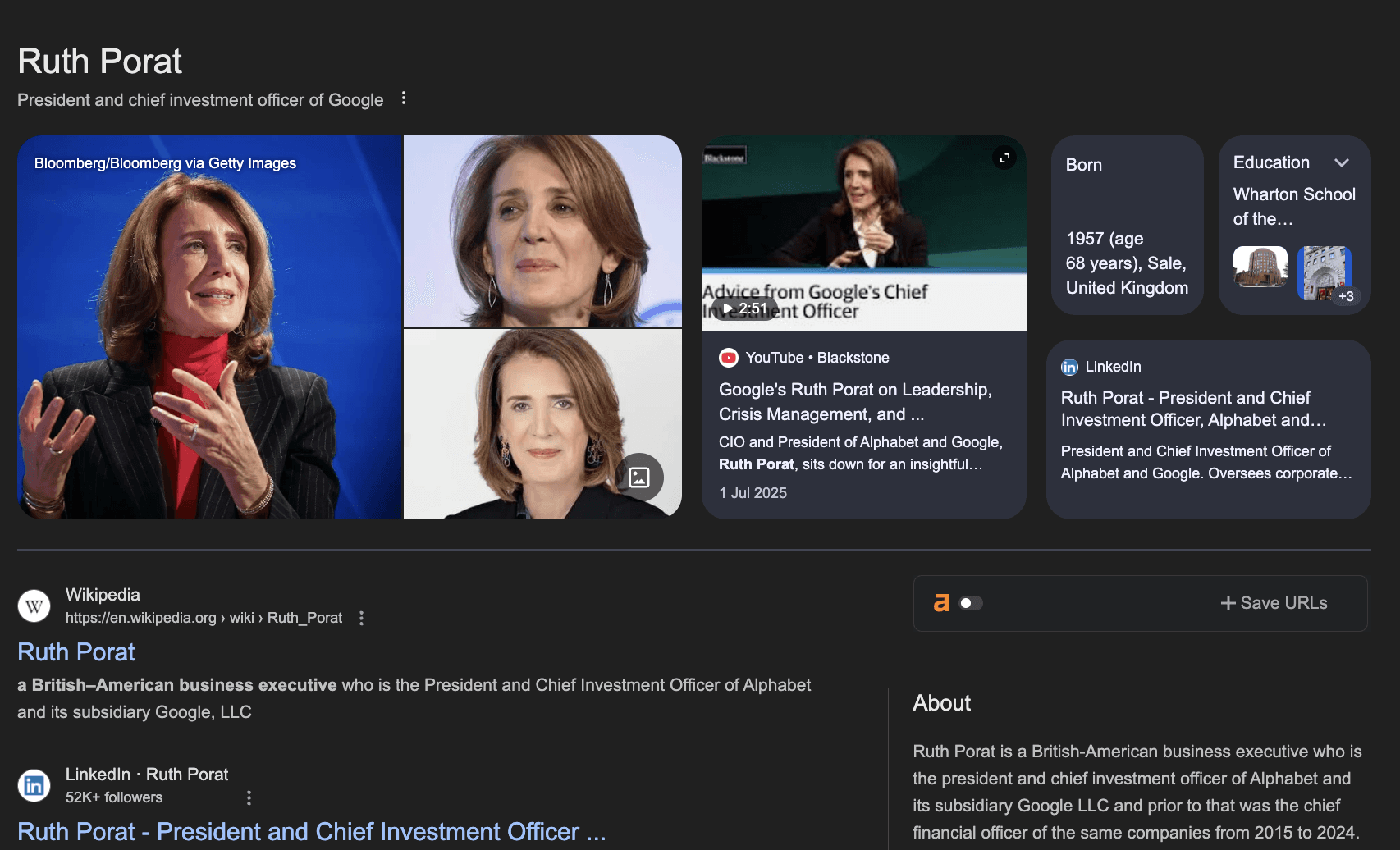Click Wharton School of the… text
Viewport: 1400px width, 850px height.
click(1294, 207)
